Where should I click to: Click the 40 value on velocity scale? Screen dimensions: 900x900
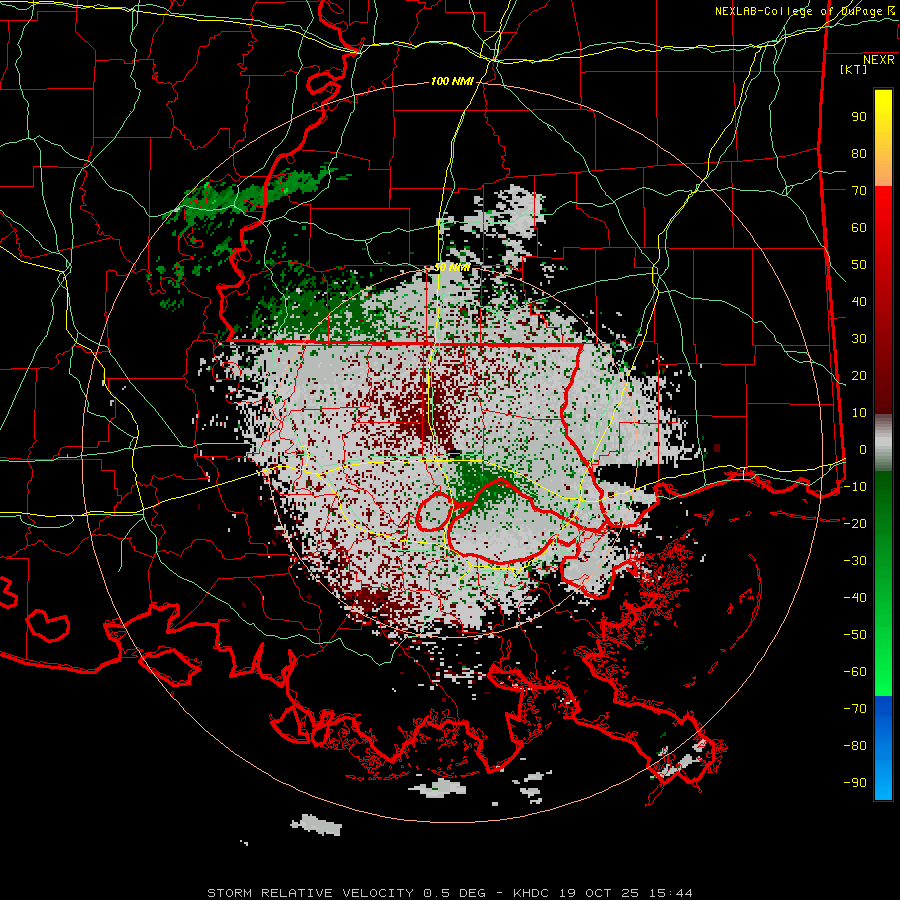859,302
